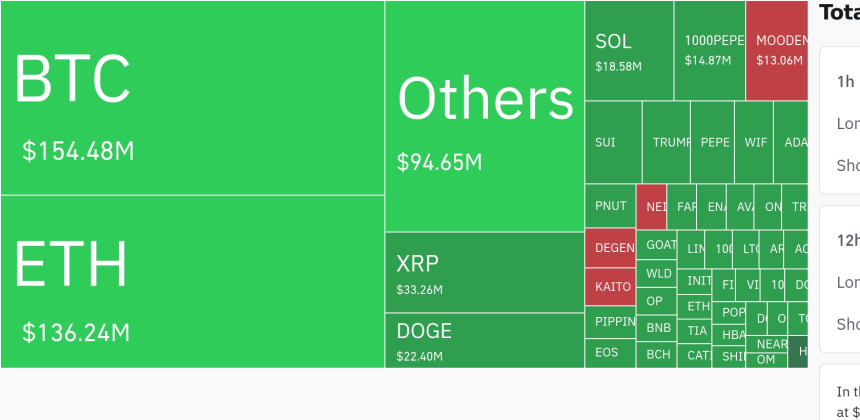The image size is (860, 420).
Task: Select the DOGE $22.40M block
Action: click(x=484, y=340)
